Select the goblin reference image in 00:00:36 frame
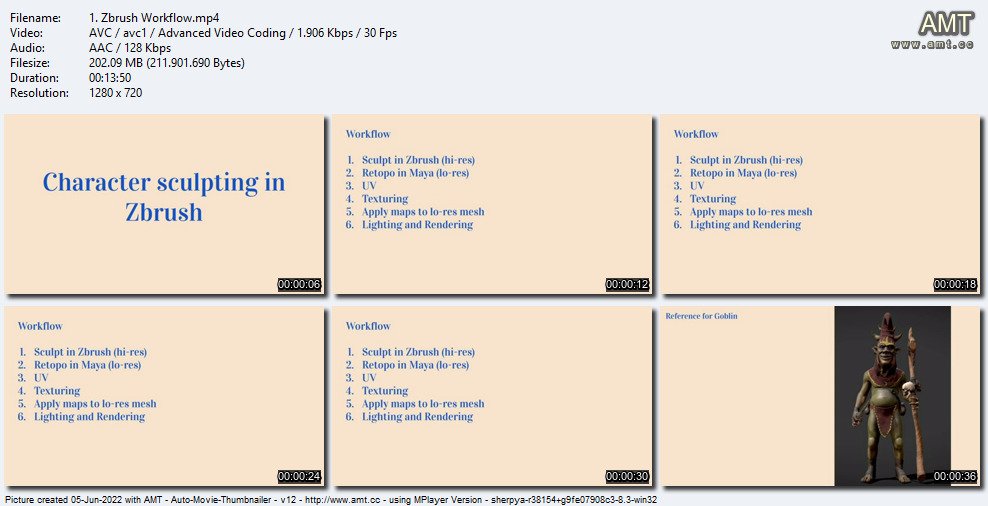The width and height of the screenshot is (988, 506). click(x=892, y=396)
